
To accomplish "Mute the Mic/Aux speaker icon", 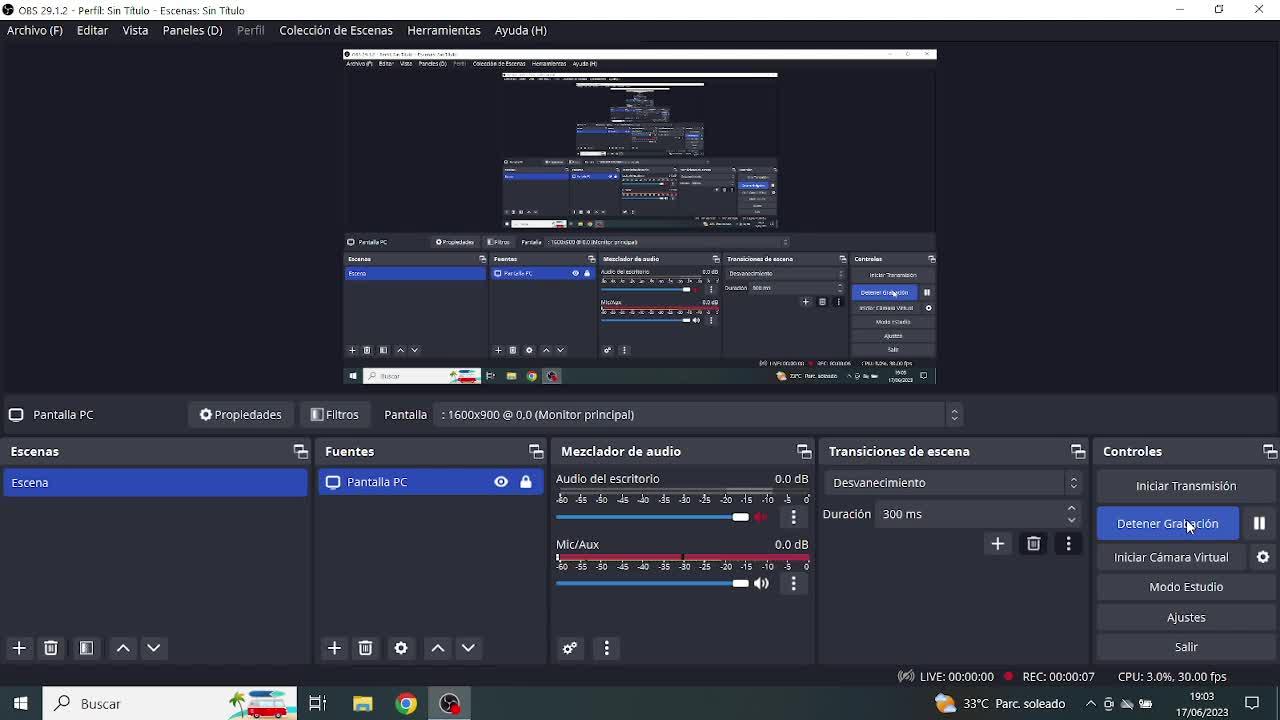I will point(761,583).
